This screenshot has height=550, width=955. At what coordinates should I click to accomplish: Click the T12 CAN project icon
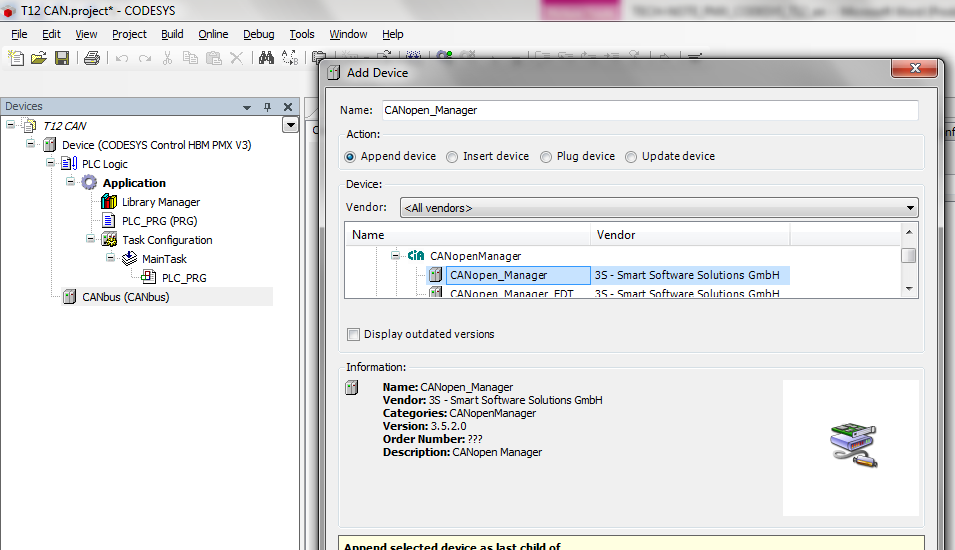pyautogui.click(x=30, y=126)
